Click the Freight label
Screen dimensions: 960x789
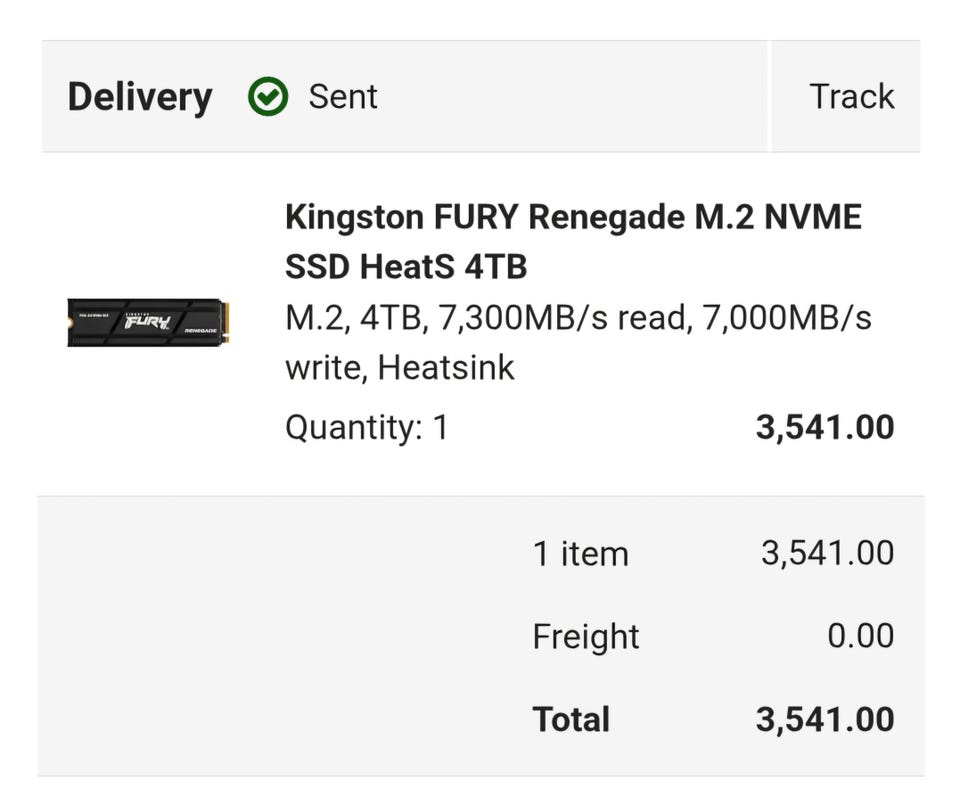point(585,636)
